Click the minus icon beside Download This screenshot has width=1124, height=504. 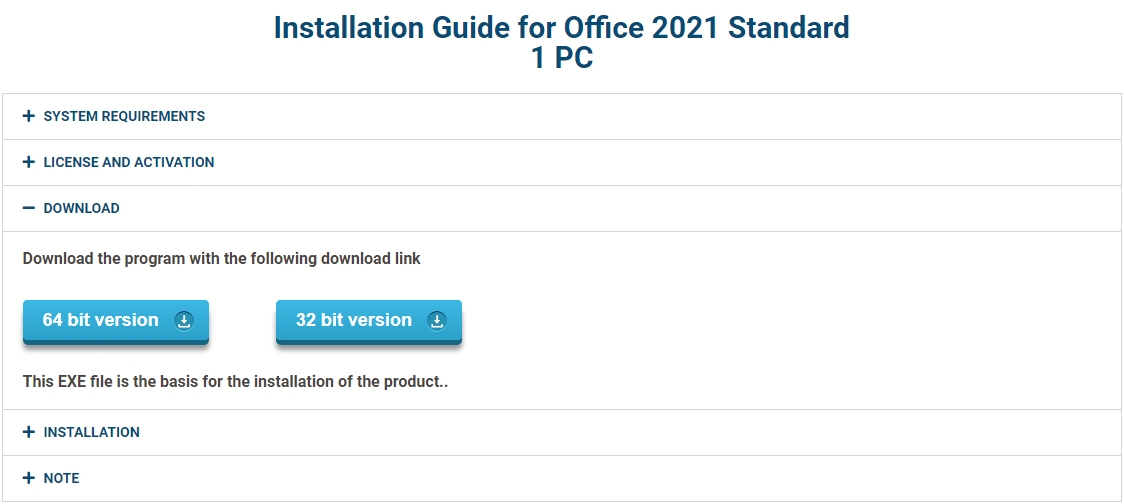pos(29,208)
